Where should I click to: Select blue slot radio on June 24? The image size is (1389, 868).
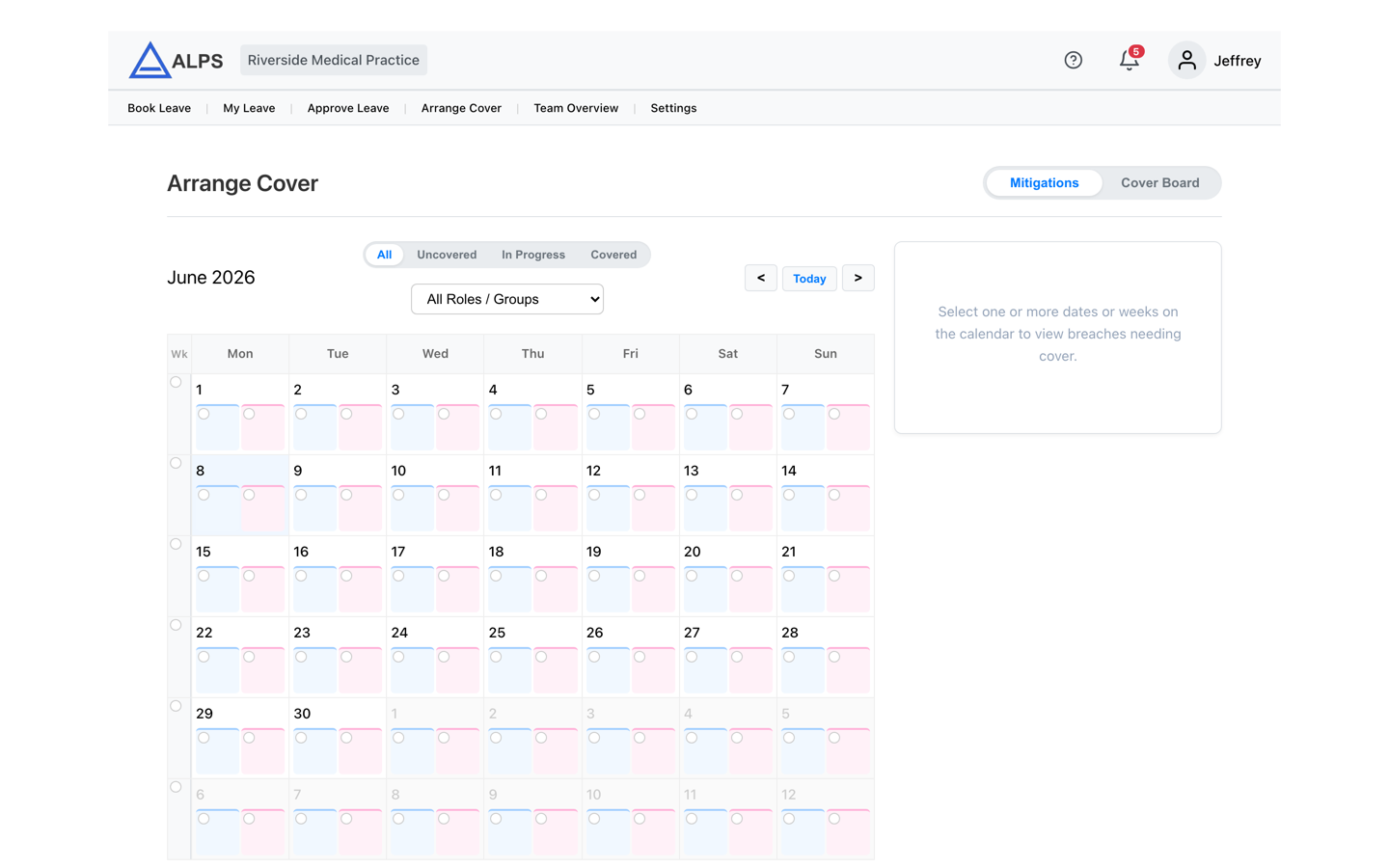pyautogui.click(x=398, y=657)
